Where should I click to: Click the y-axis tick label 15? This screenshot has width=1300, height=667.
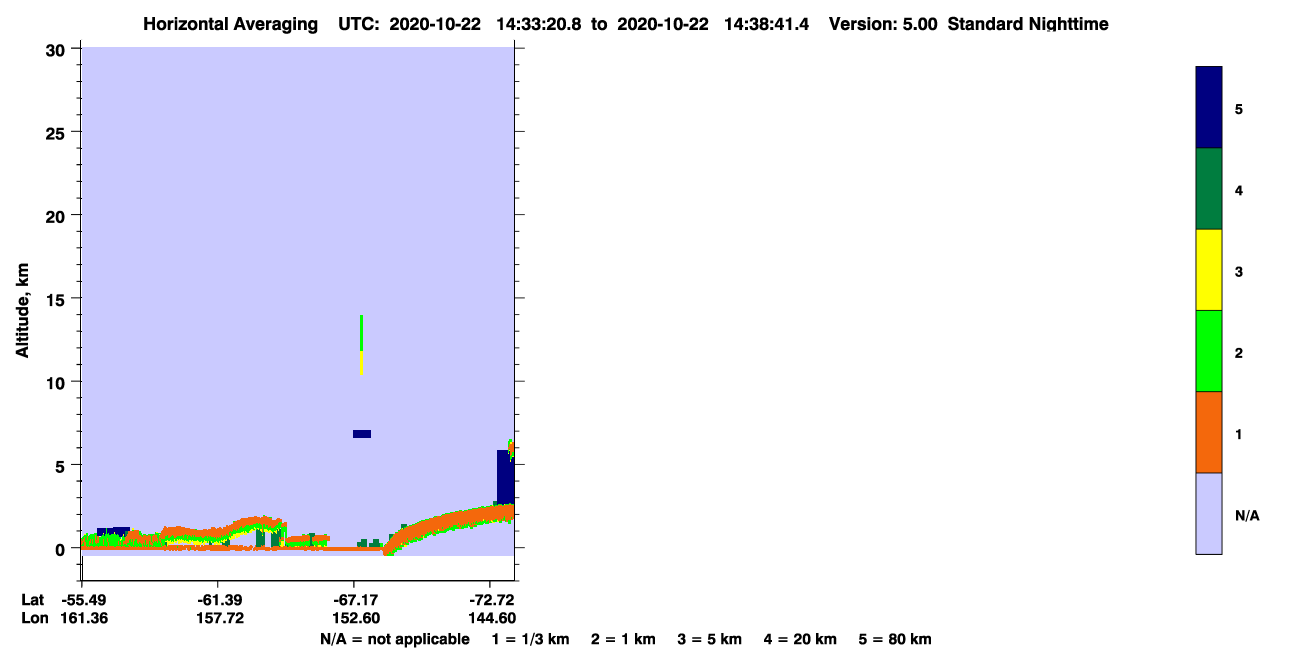click(x=58, y=299)
